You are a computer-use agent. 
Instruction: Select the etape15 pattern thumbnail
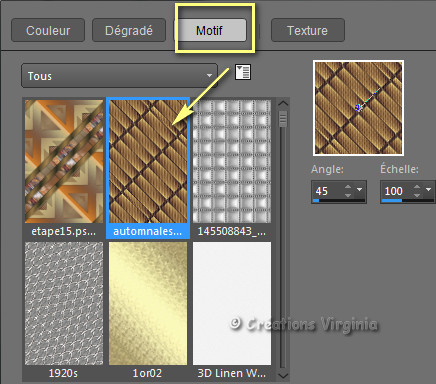64,161
